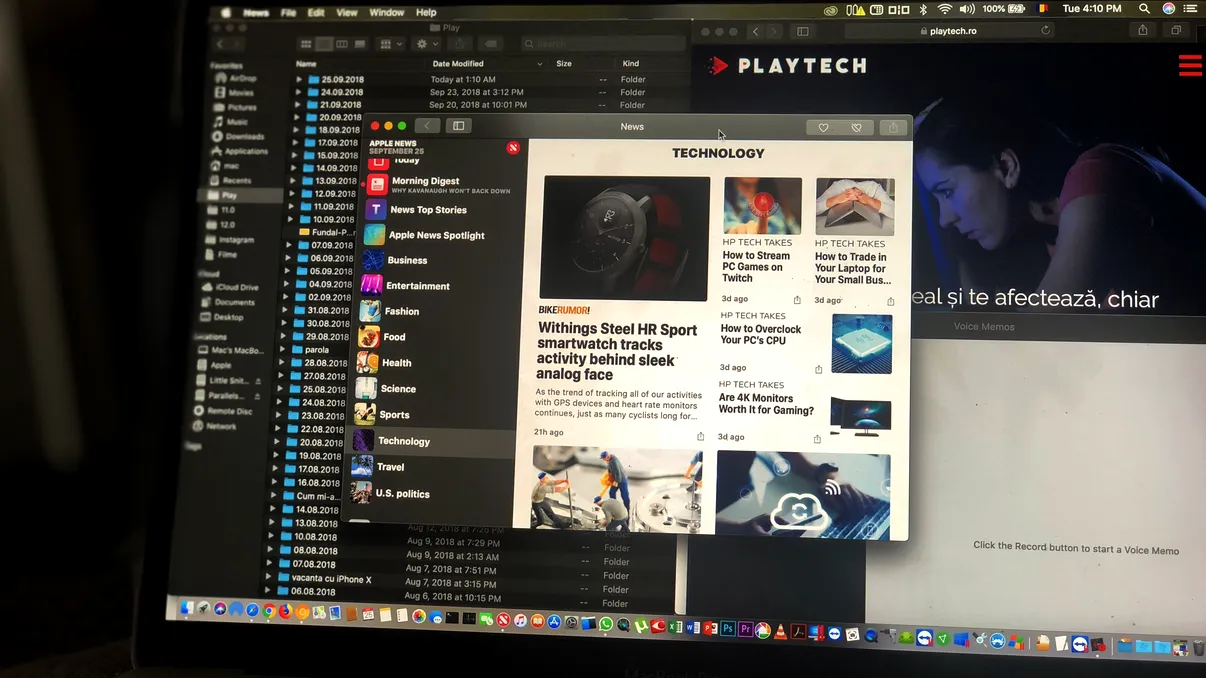Screen dimensions: 1206x678
Task: Go back using News back arrow
Action: click(x=427, y=126)
